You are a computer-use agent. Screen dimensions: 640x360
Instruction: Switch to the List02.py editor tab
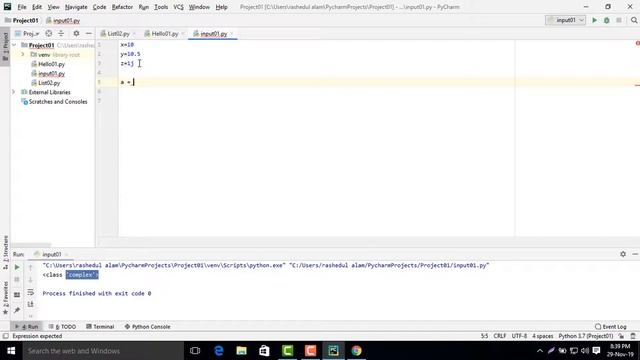(x=118, y=34)
